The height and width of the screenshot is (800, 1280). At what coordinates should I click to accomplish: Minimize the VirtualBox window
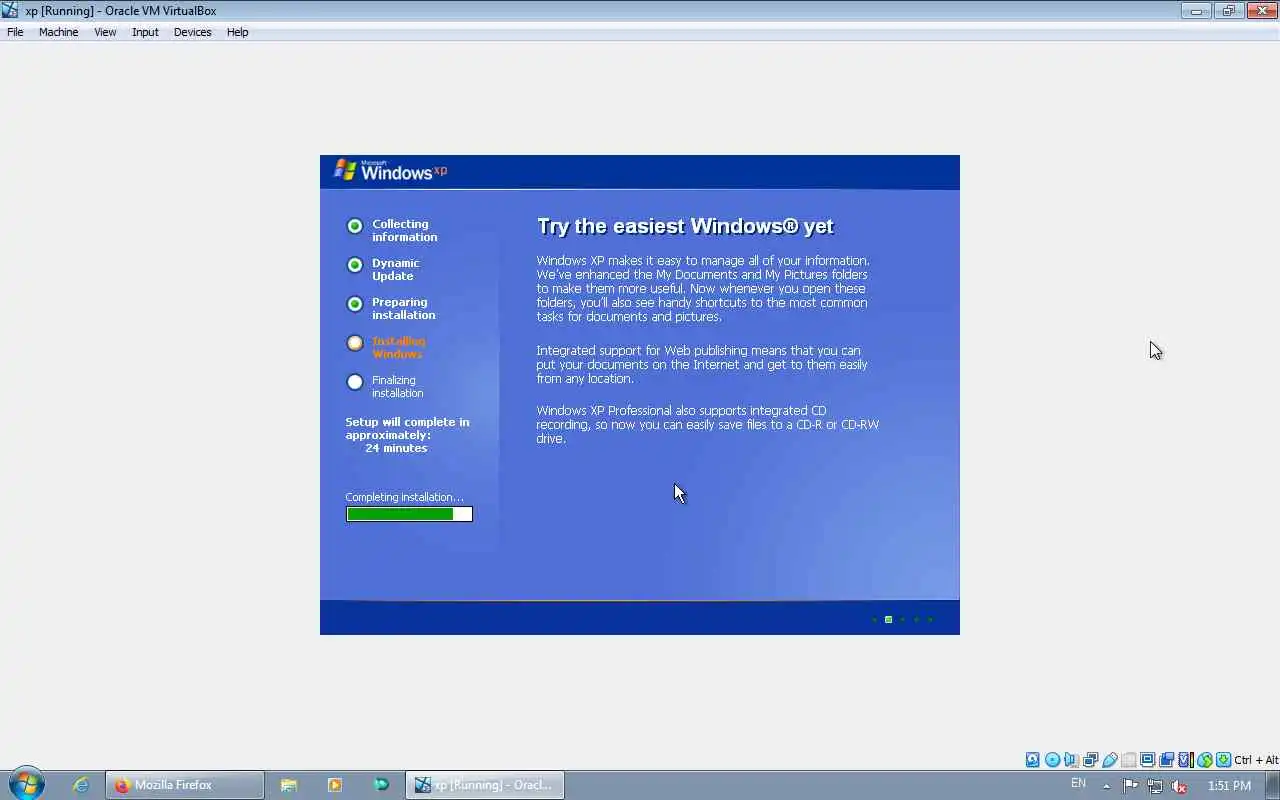tap(1196, 11)
